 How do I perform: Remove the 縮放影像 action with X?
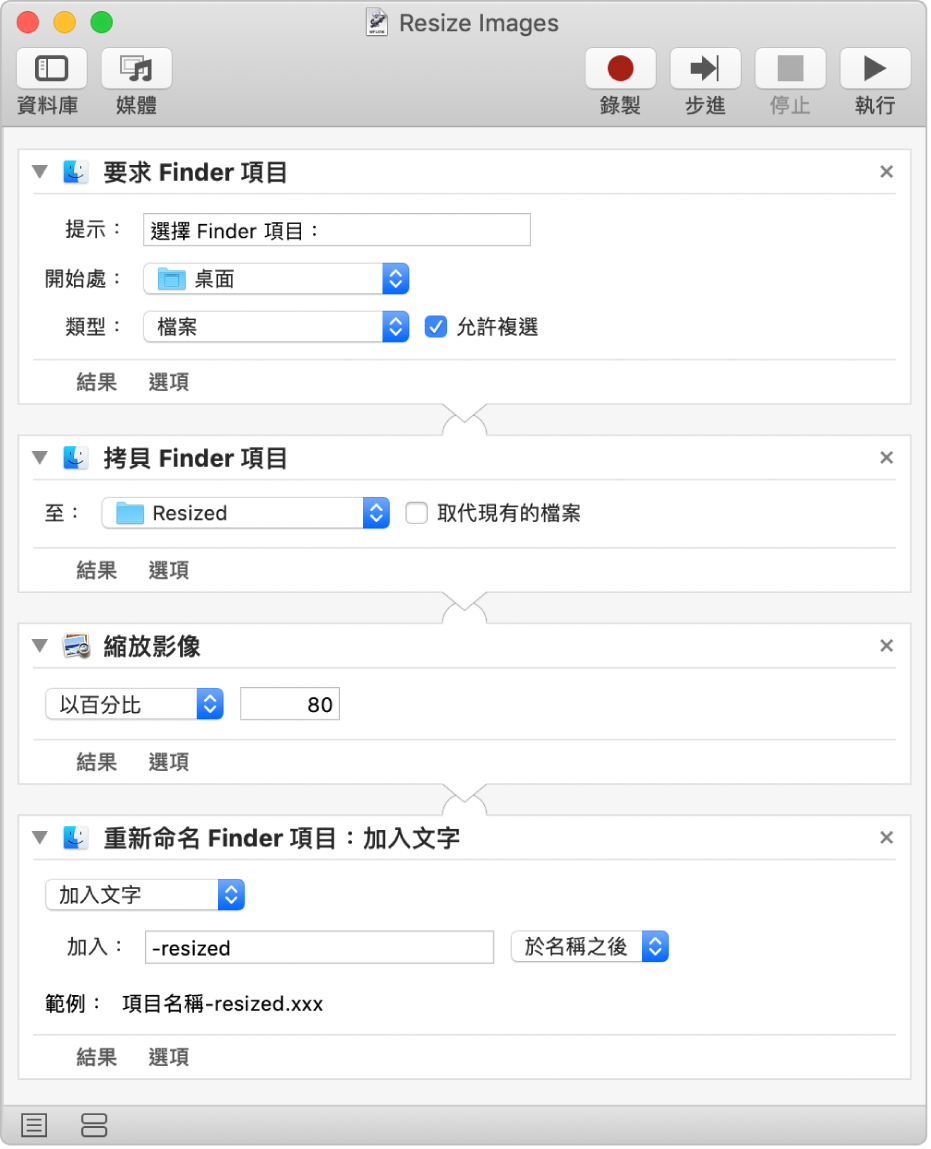point(886,646)
